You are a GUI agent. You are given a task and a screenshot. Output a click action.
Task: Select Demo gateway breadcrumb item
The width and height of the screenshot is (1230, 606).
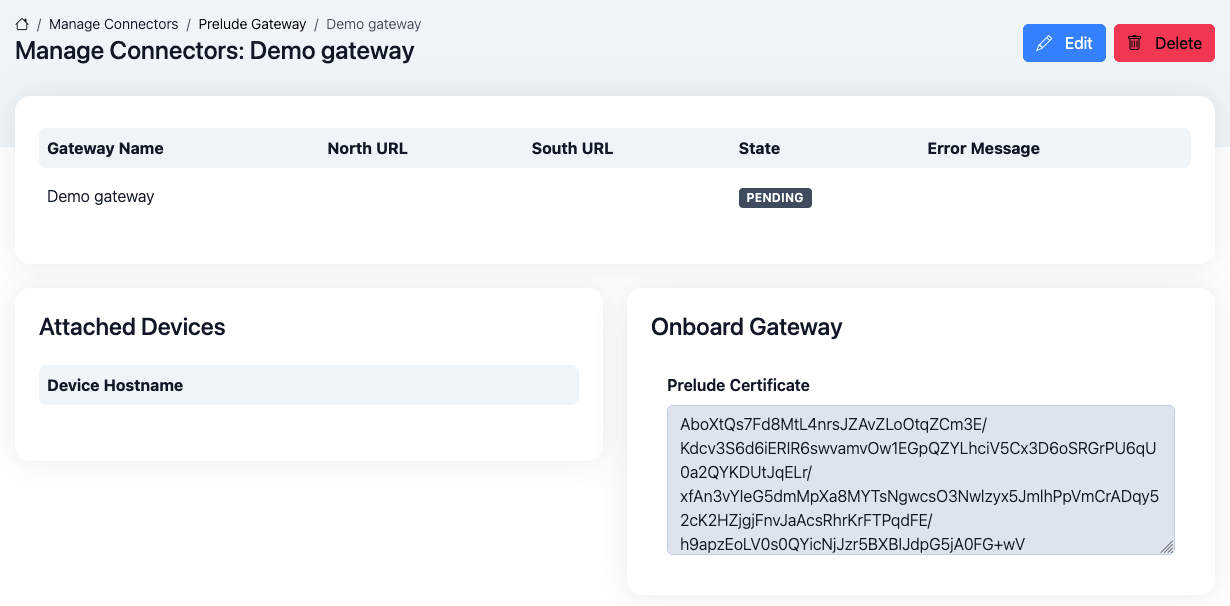[373, 24]
